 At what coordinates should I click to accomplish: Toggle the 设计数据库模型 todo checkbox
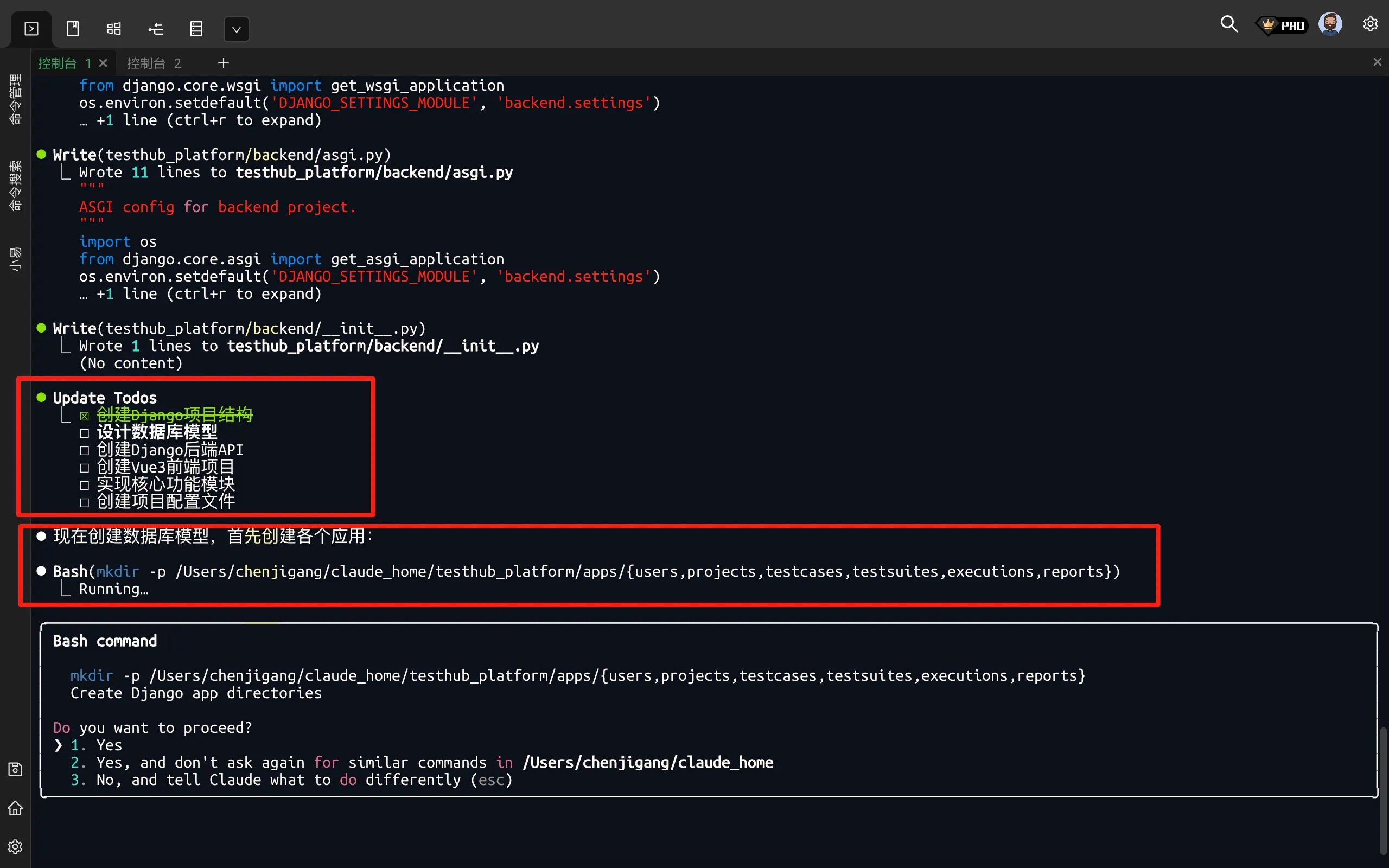coord(85,433)
